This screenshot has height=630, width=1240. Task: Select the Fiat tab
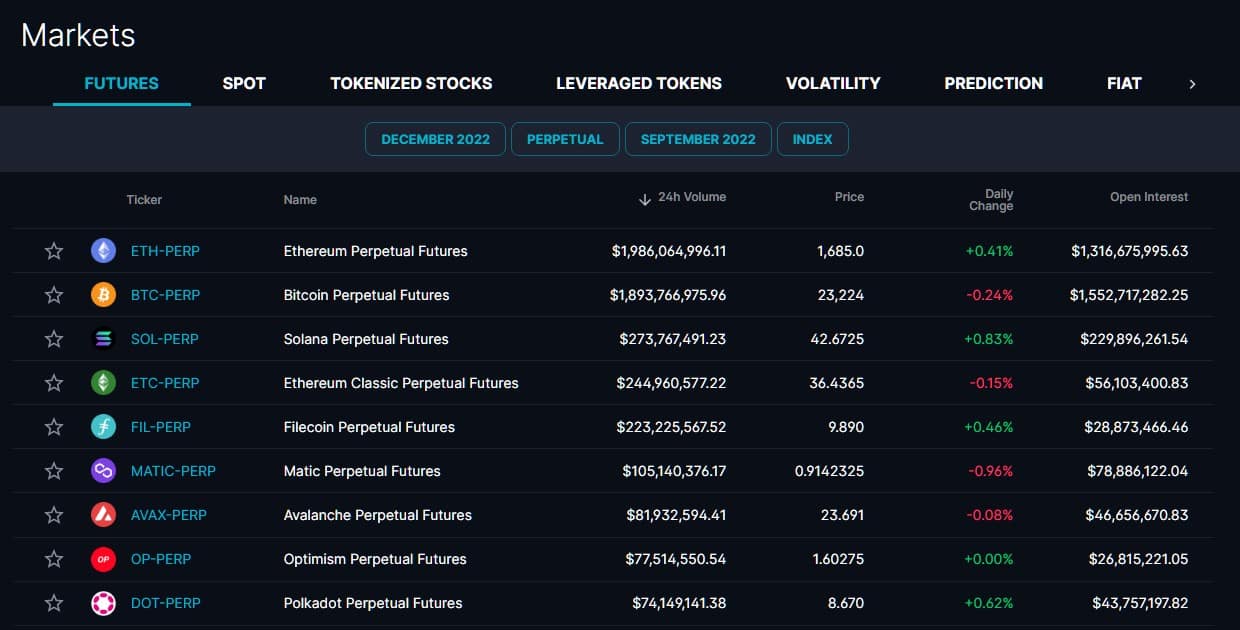point(1124,83)
